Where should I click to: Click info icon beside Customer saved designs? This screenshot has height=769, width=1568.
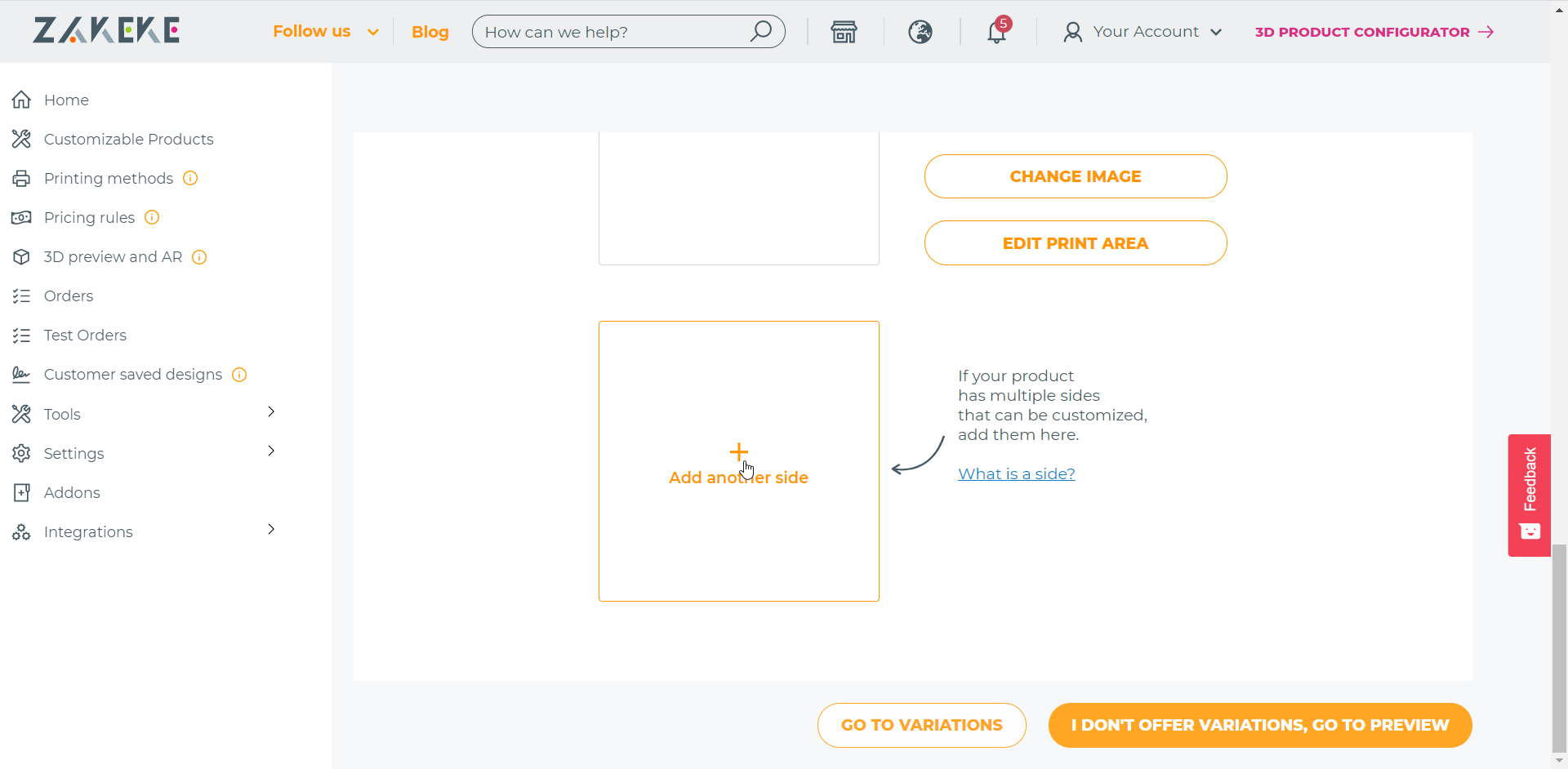tap(239, 375)
